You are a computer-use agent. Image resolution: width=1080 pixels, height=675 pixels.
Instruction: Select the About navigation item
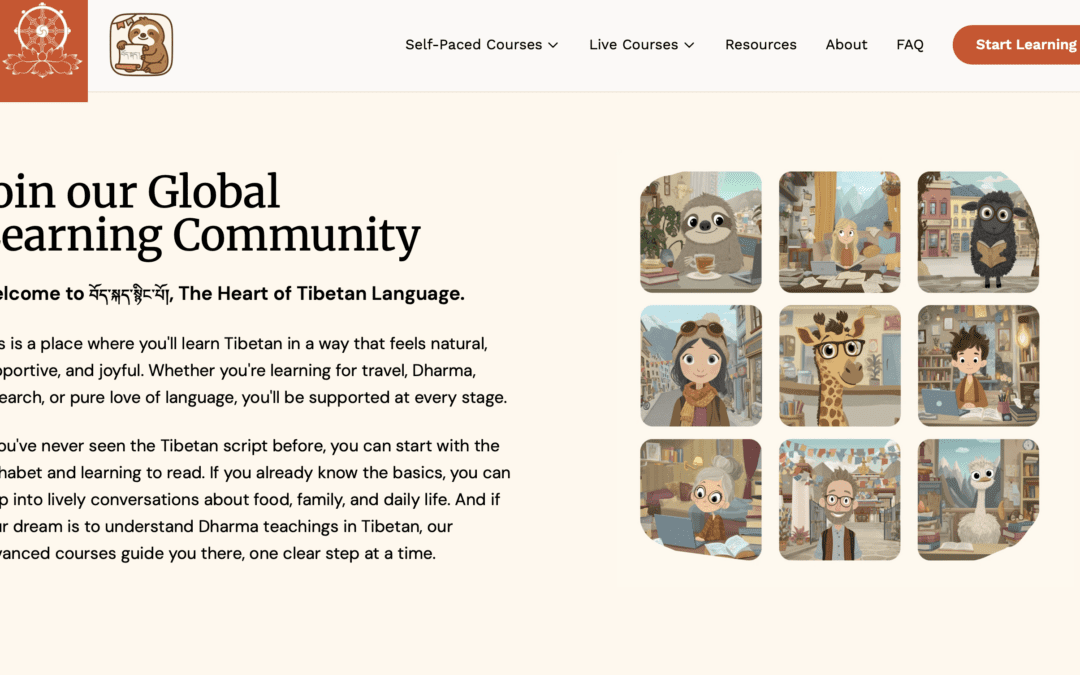coord(846,44)
